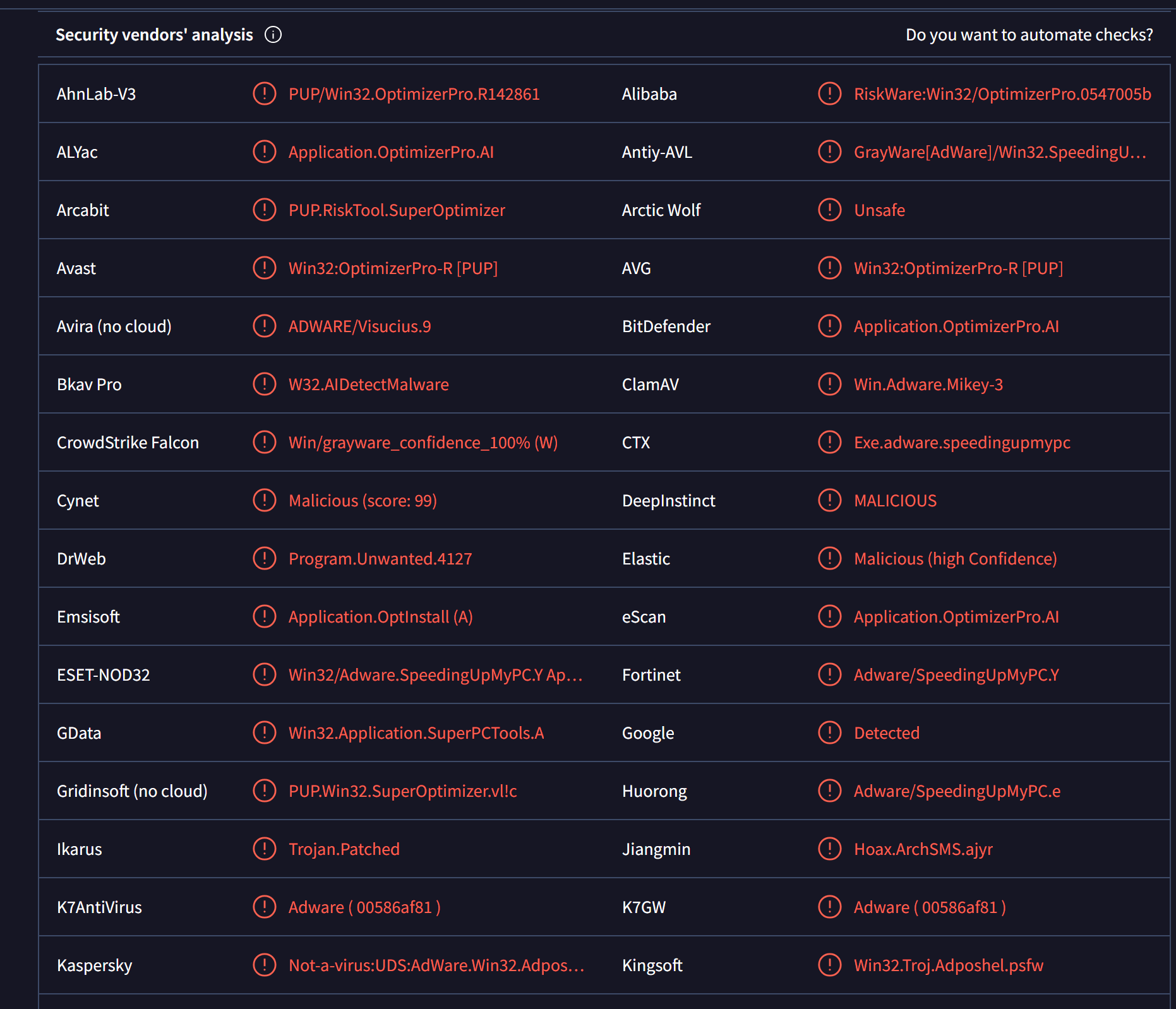The height and width of the screenshot is (1009, 1176).
Task: Click the alert icon in Huorong row
Action: pos(830,791)
